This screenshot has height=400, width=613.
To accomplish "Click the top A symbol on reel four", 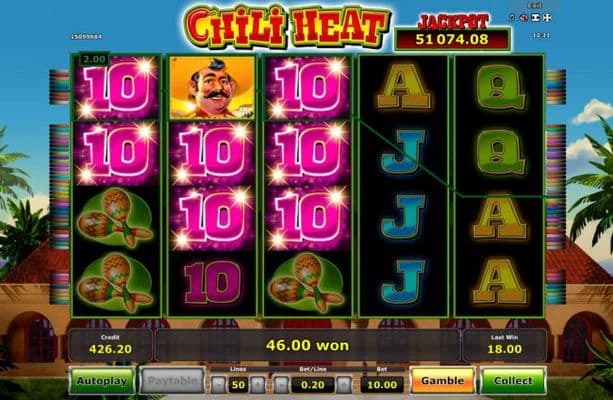I will click(x=403, y=87).
